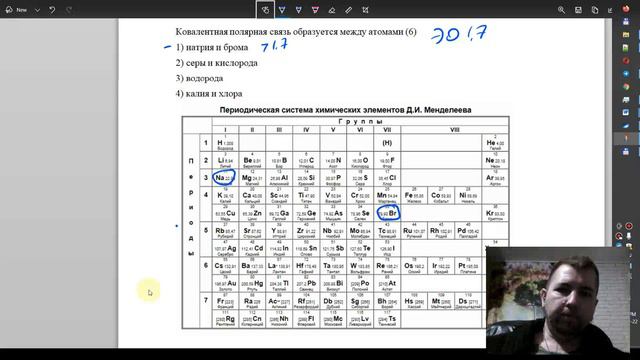Select the pink highlighter tool
The image size is (640, 360).
315,10
